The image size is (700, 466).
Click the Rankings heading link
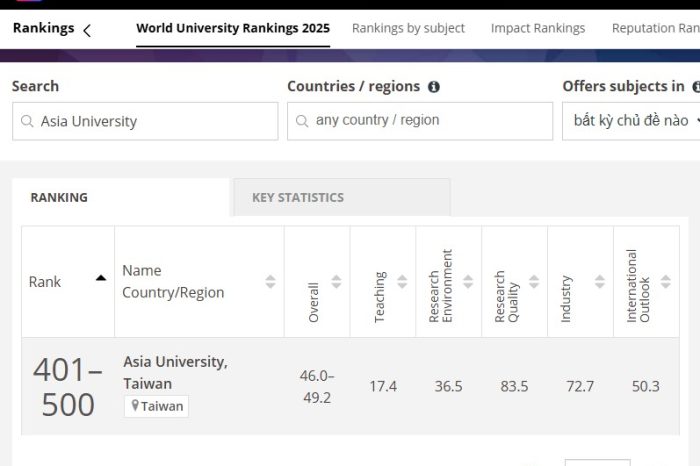(43, 28)
